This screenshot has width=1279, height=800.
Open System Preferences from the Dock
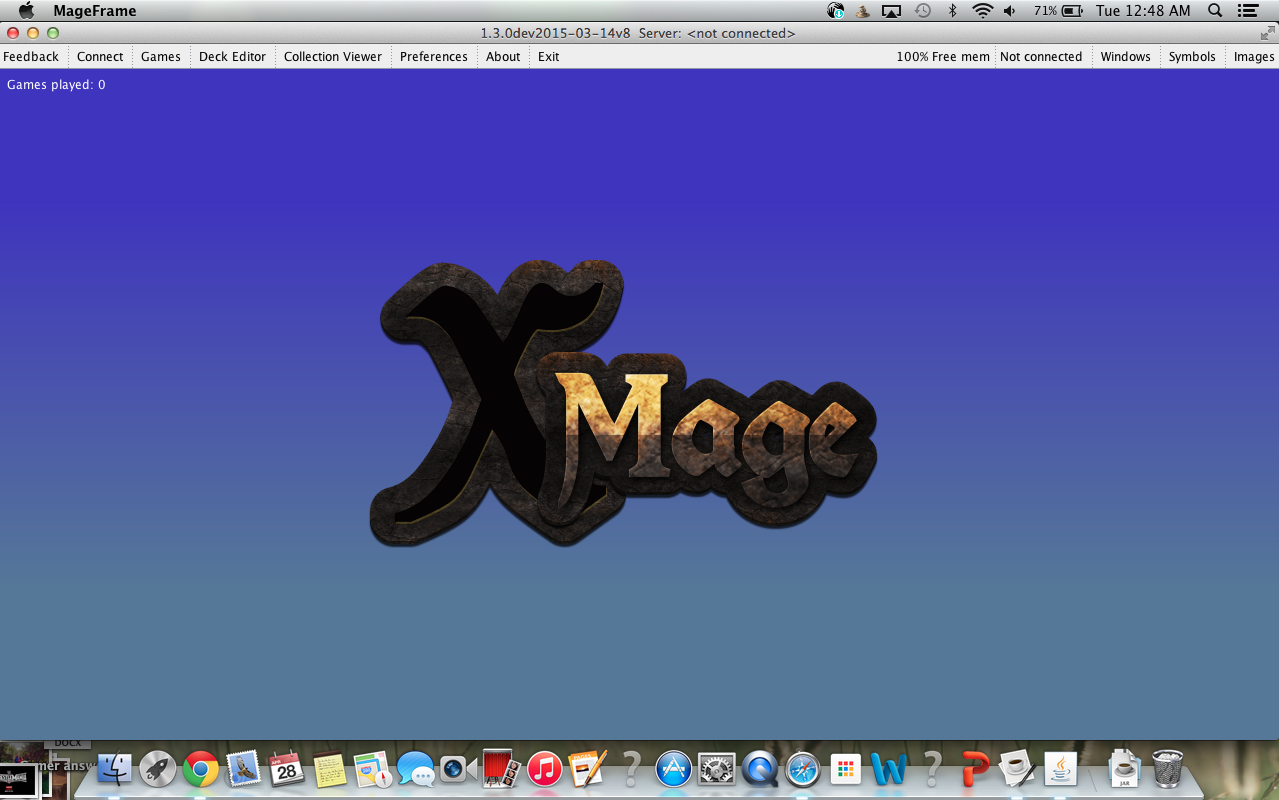pos(717,769)
